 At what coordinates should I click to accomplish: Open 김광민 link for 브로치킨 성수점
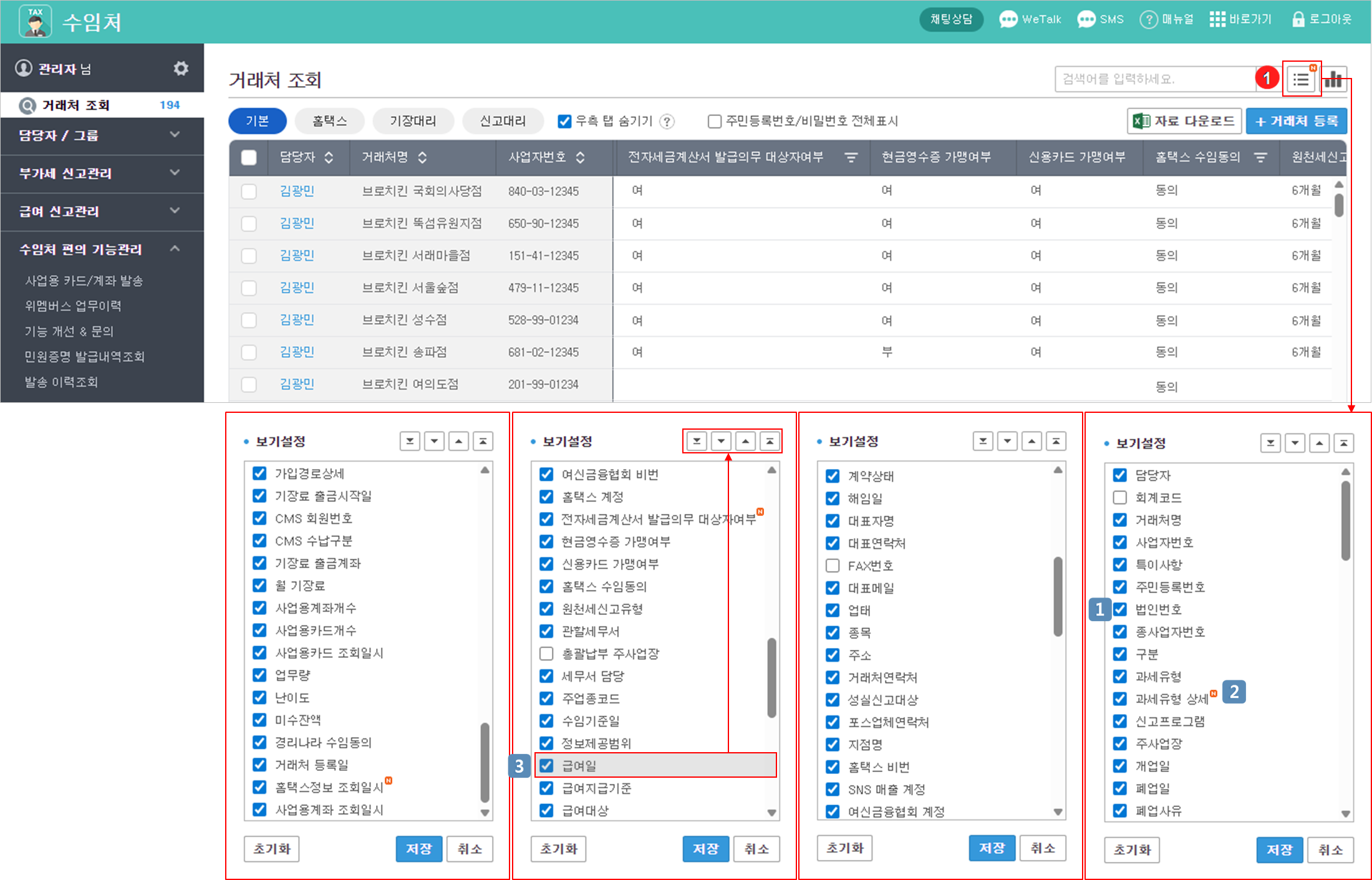(x=297, y=320)
